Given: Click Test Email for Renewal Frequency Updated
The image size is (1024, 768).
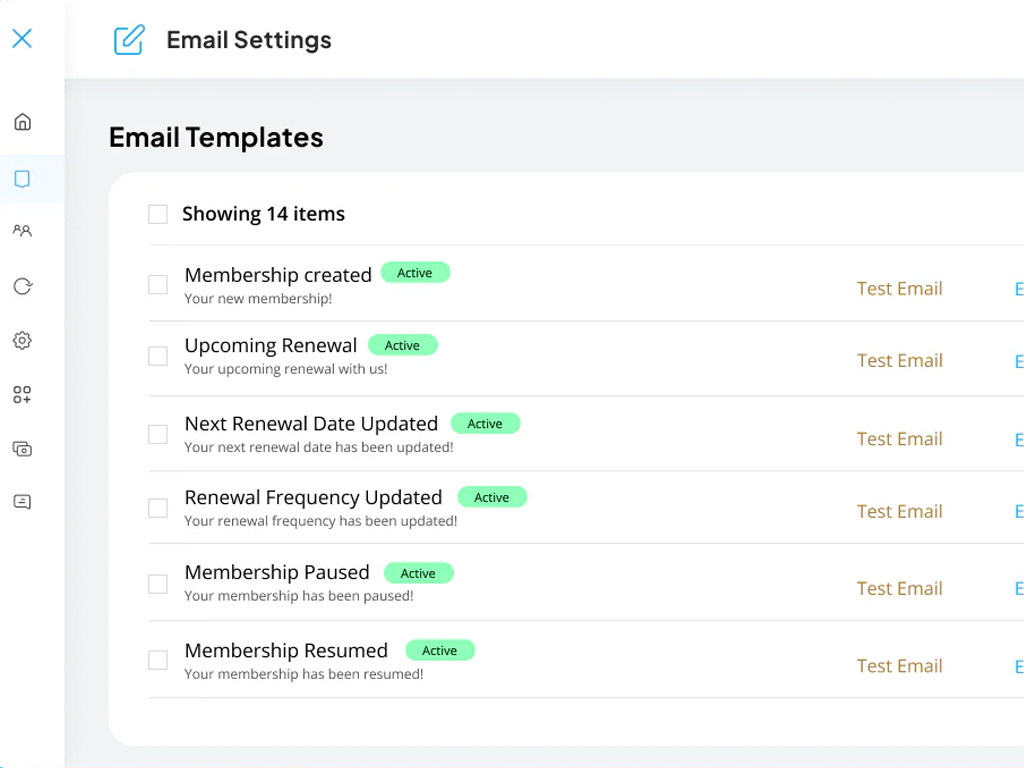Looking at the screenshot, I should point(899,512).
